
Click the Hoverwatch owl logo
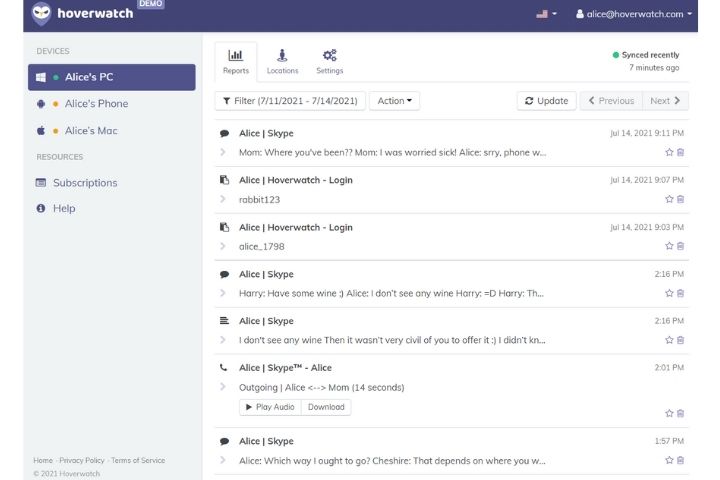point(41,13)
